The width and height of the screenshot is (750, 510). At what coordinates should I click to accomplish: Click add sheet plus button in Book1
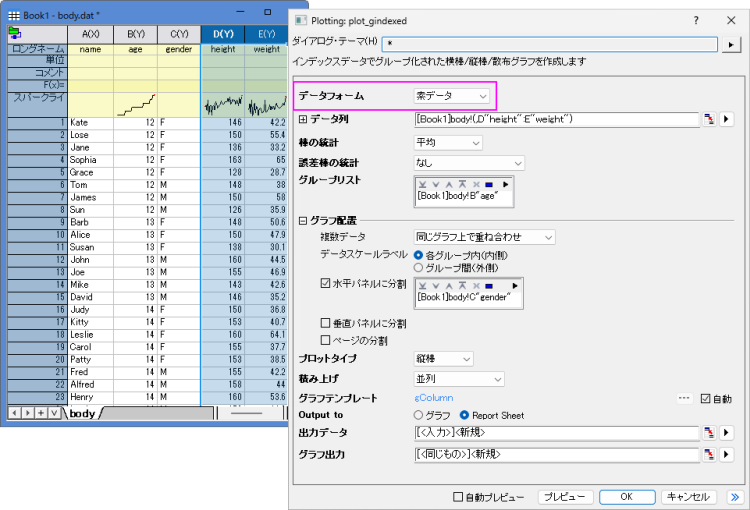tap(41, 412)
